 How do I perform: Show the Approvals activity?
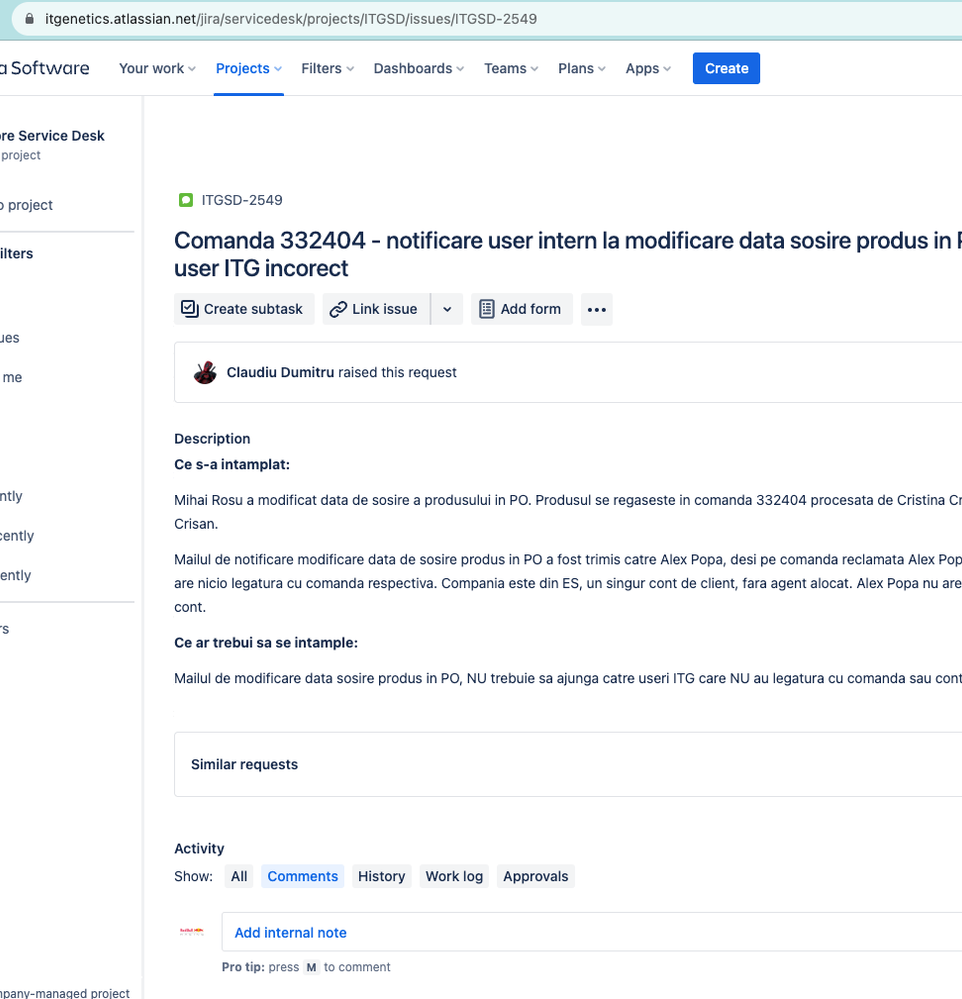536,876
